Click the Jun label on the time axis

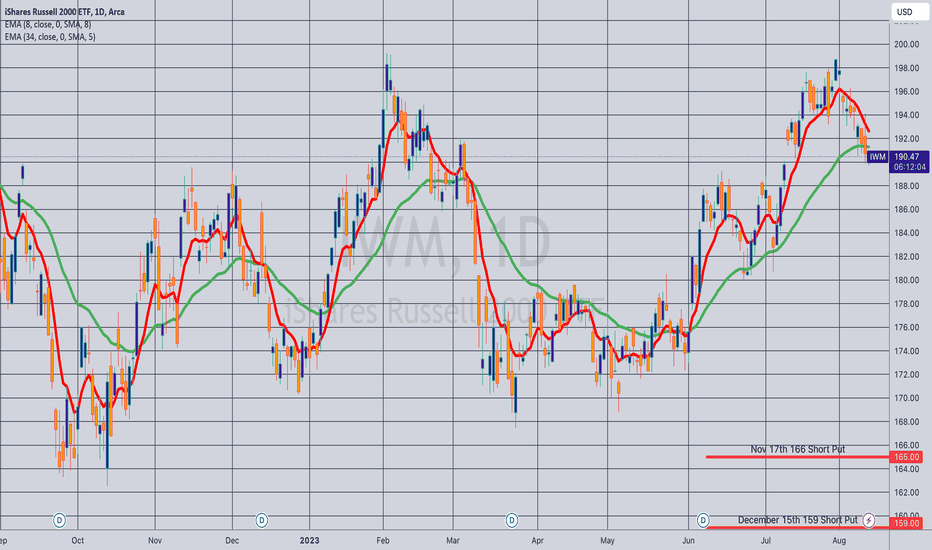pyautogui.click(x=688, y=540)
